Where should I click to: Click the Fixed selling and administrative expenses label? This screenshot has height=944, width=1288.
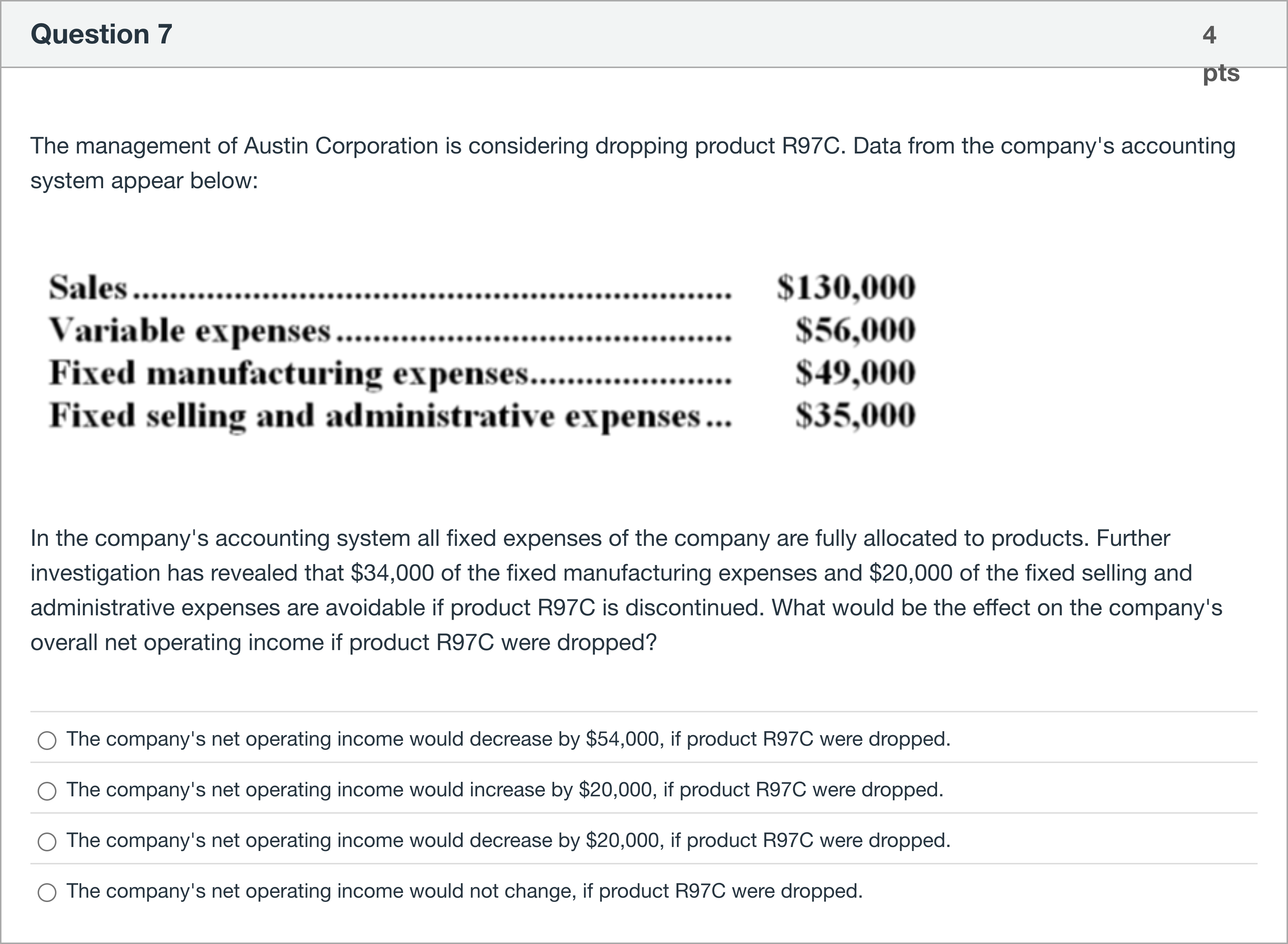coord(375,417)
